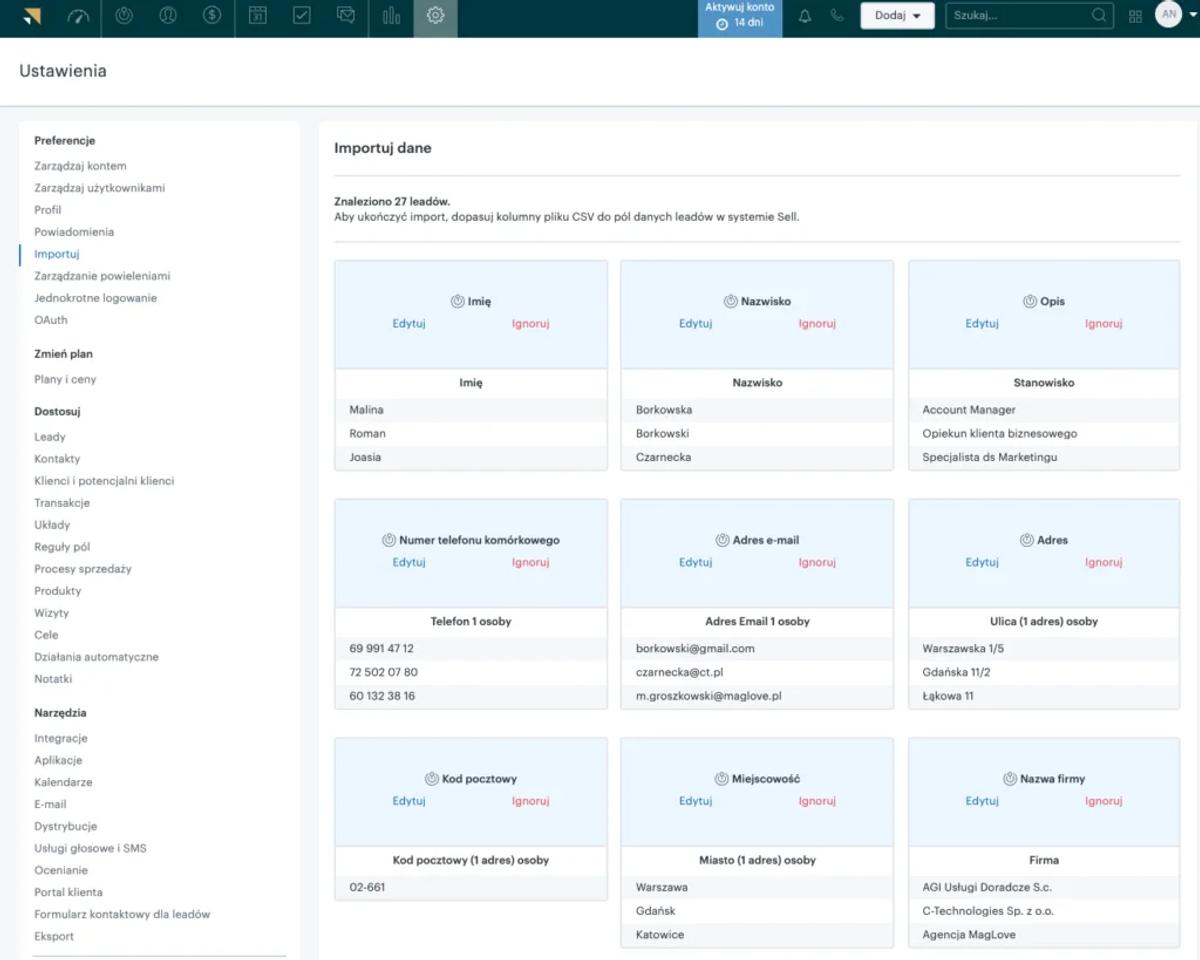
Task: Click Edytuj on the Adres e-mail card
Action: [x=695, y=562]
